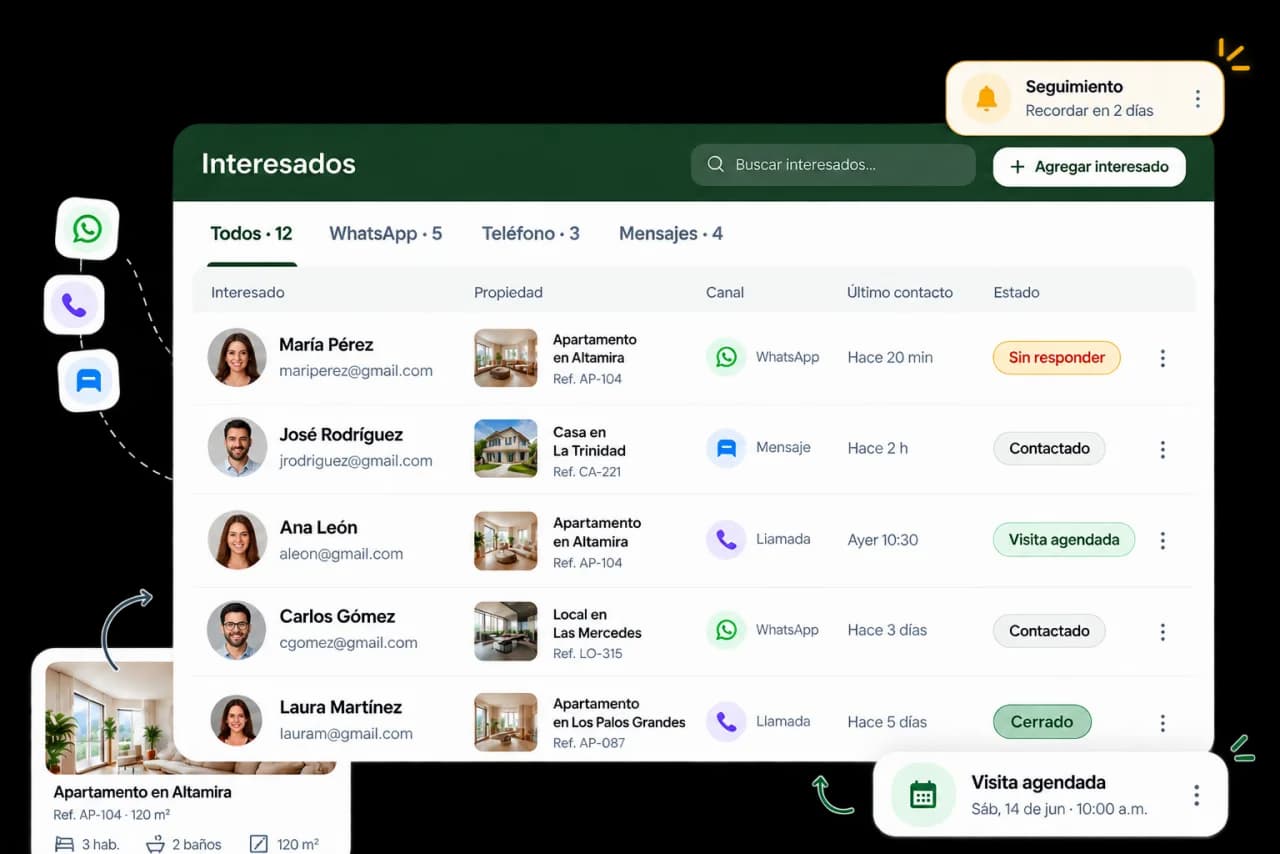
Task: Click the email aleon@gmail.com
Action: [x=341, y=553]
